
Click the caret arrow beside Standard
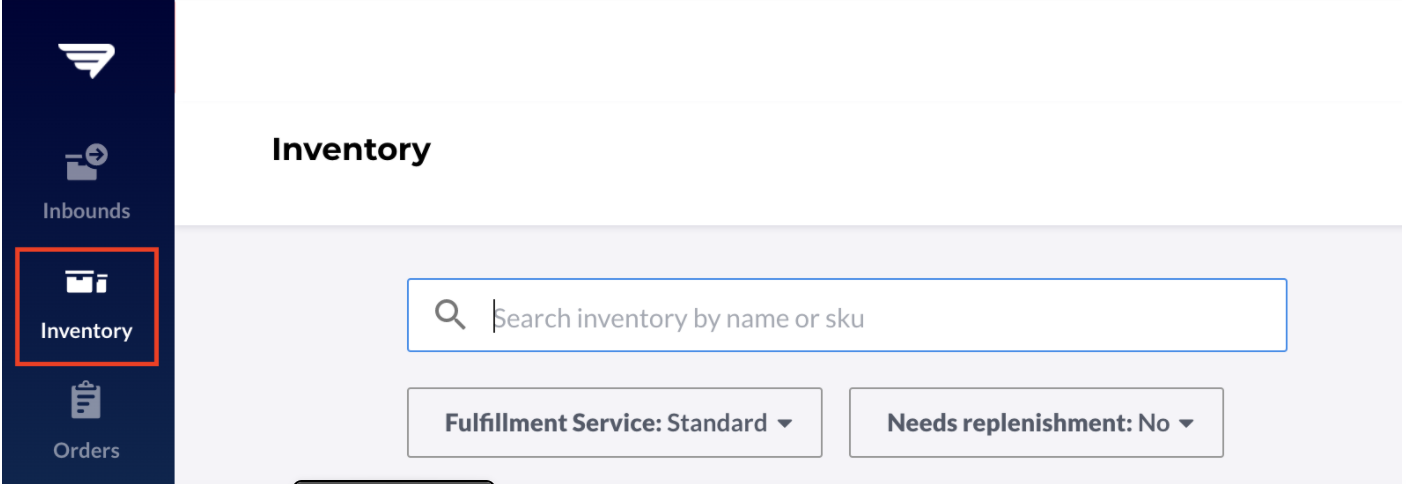coord(785,424)
